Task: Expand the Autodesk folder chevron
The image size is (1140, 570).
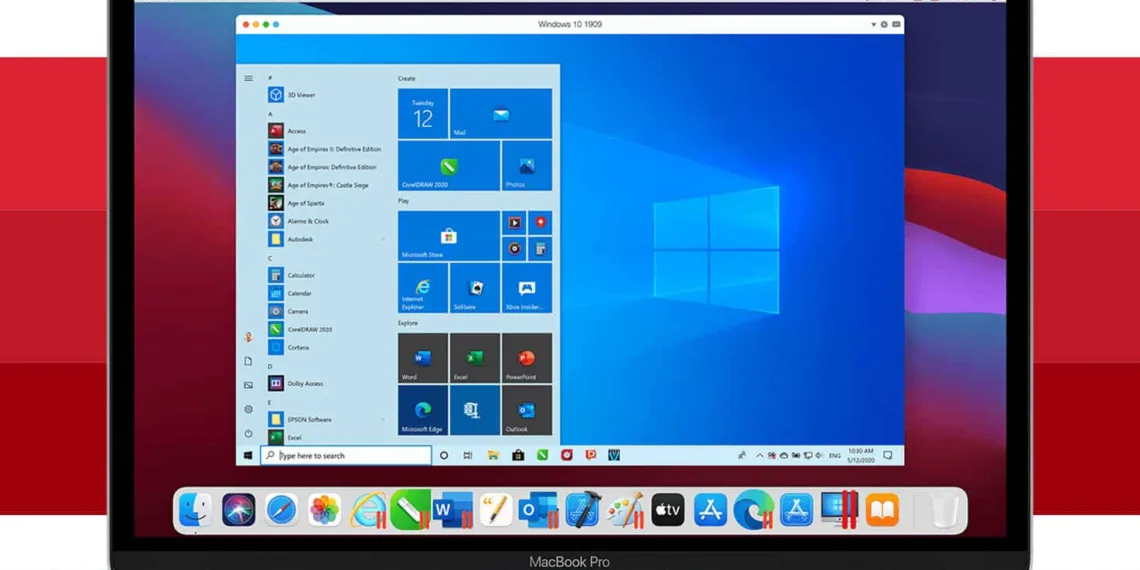Action: coord(383,239)
